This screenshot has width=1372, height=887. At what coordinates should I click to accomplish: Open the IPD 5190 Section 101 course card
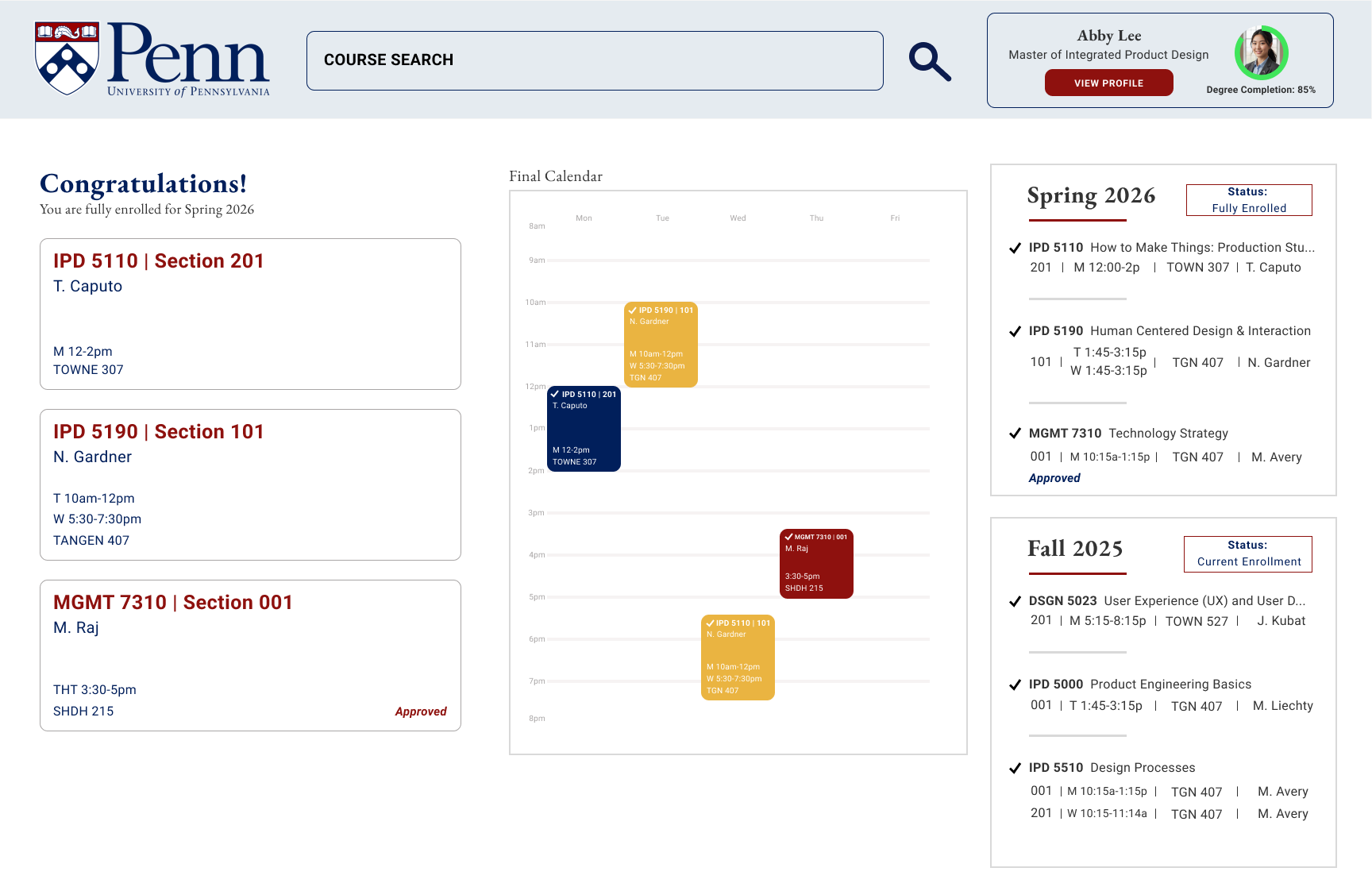[x=250, y=484]
